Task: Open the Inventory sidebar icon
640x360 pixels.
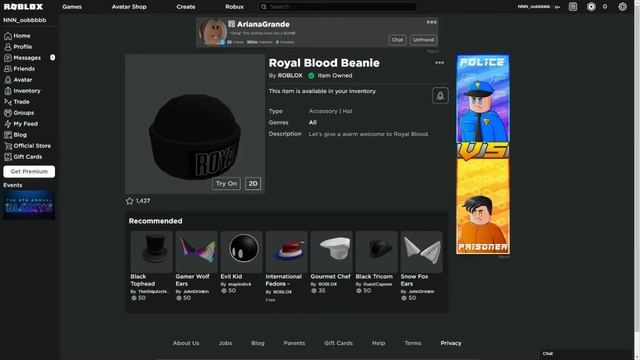Action: (8, 91)
